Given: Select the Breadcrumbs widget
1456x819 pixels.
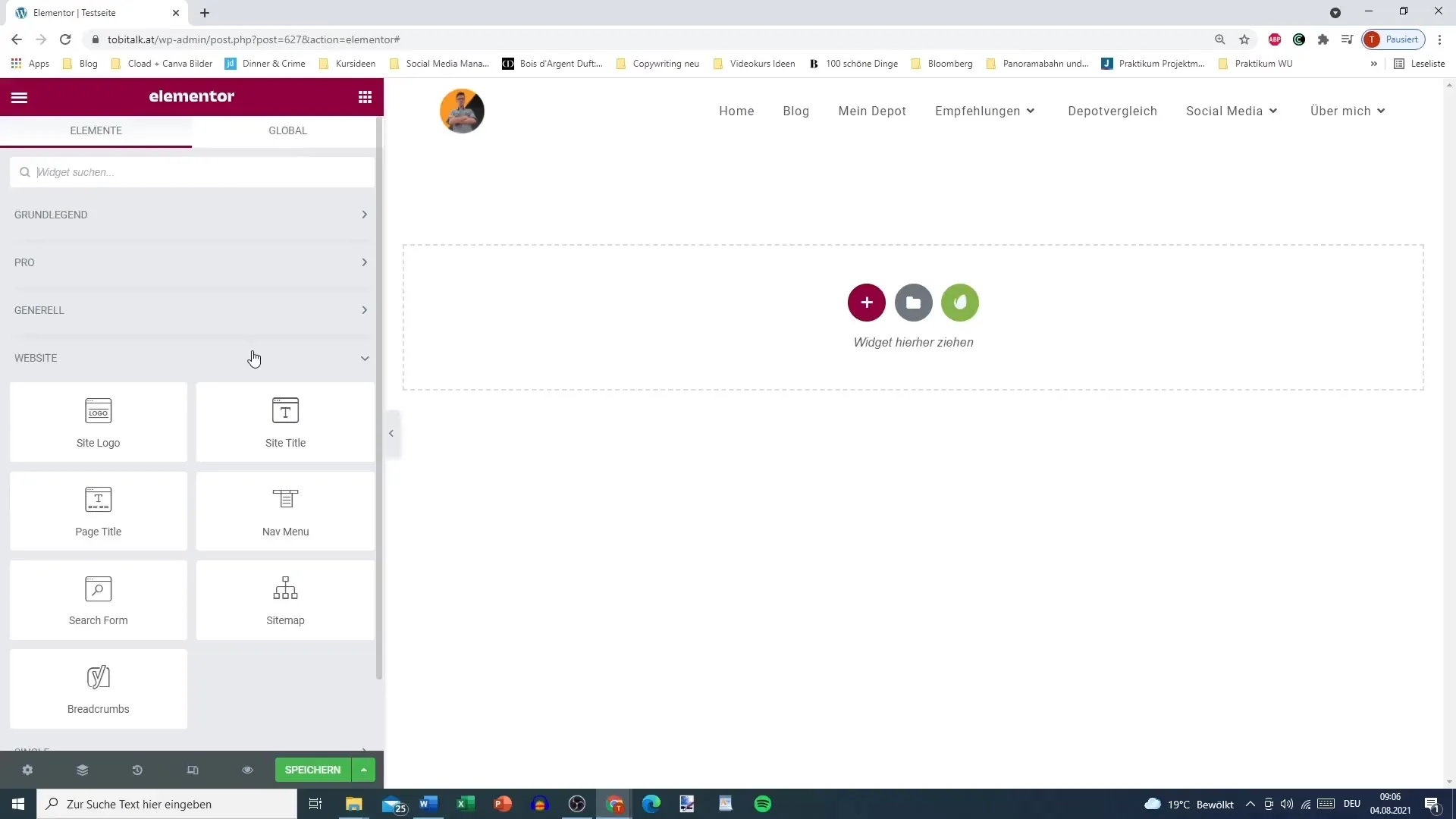Looking at the screenshot, I should coord(99,689).
